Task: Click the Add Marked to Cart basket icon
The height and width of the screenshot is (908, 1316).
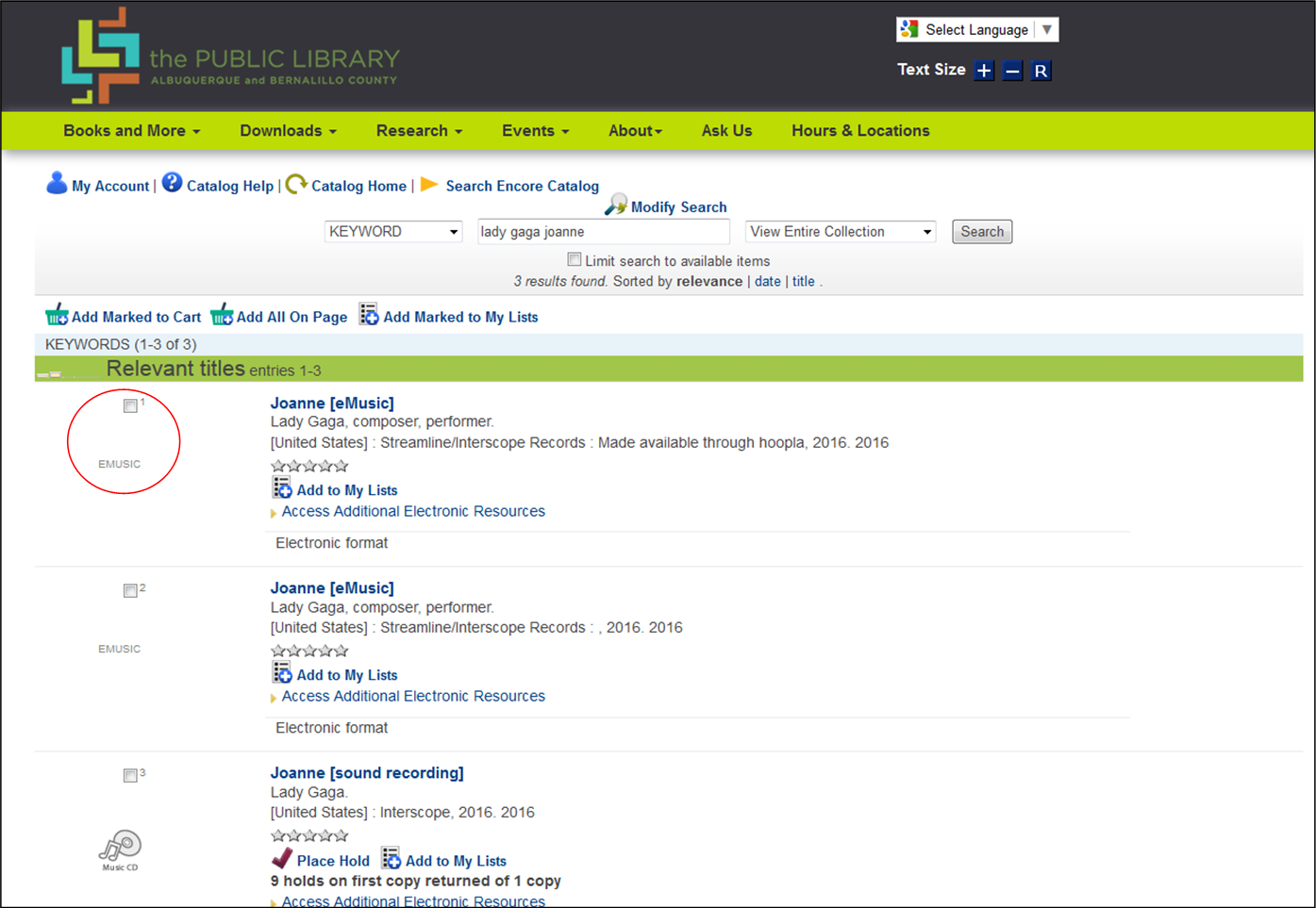Action: 57,315
